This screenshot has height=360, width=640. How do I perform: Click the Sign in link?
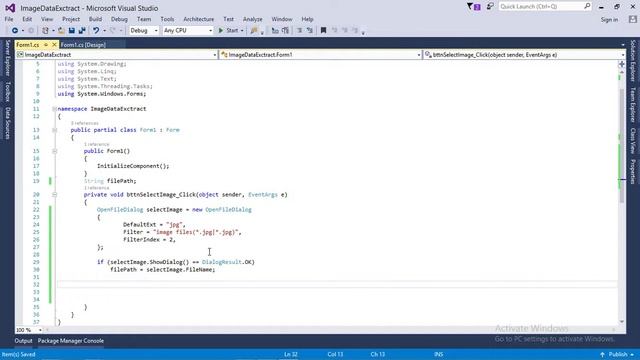tap(609, 20)
